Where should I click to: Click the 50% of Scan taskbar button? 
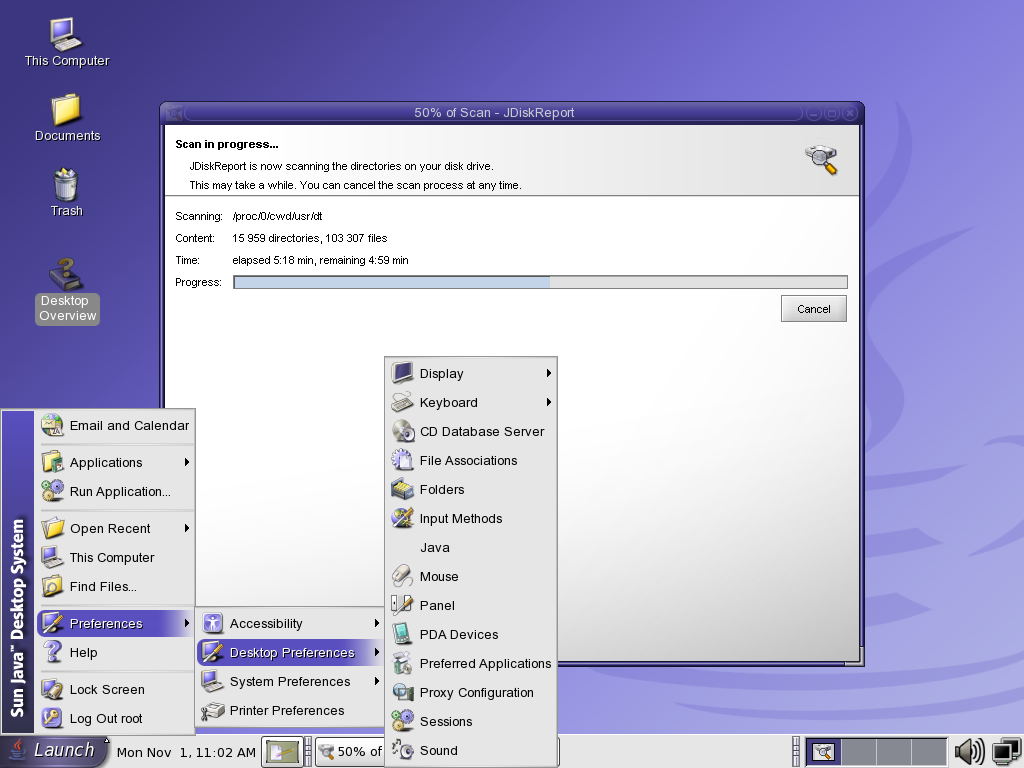351,752
